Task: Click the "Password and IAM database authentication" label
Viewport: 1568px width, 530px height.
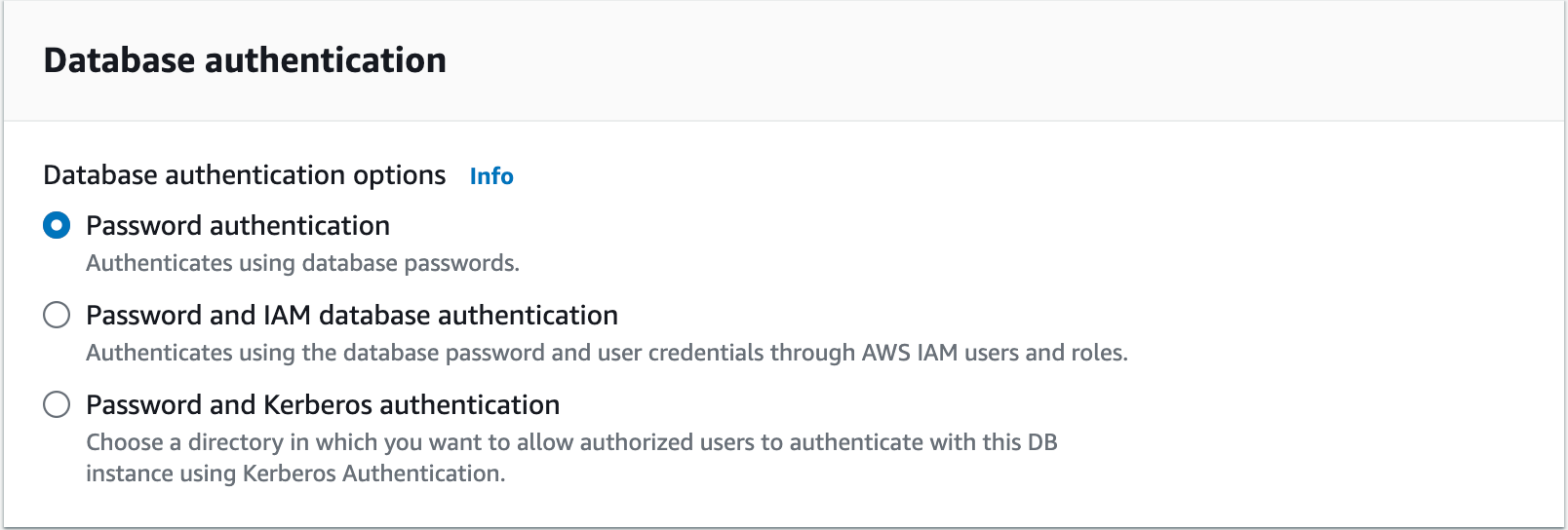Action: click(351, 316)
